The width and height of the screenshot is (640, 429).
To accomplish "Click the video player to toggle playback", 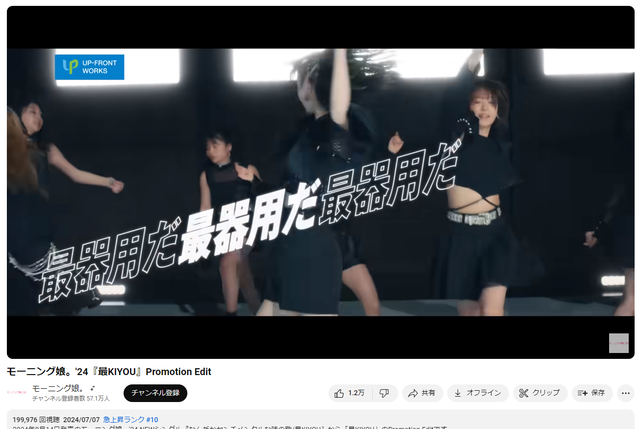I will tap(320, 182).
